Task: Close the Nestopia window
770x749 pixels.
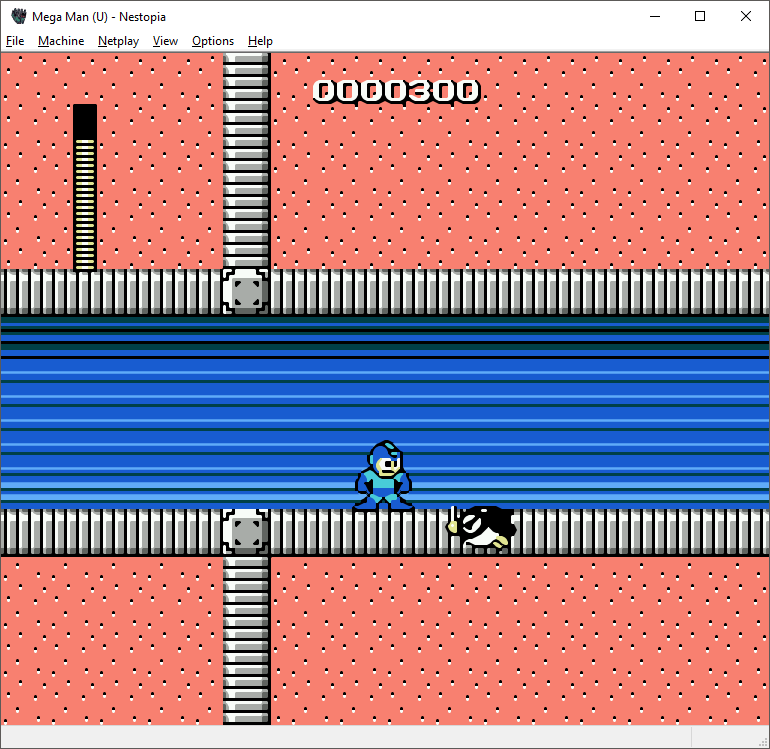Action: tap(745, 16)
